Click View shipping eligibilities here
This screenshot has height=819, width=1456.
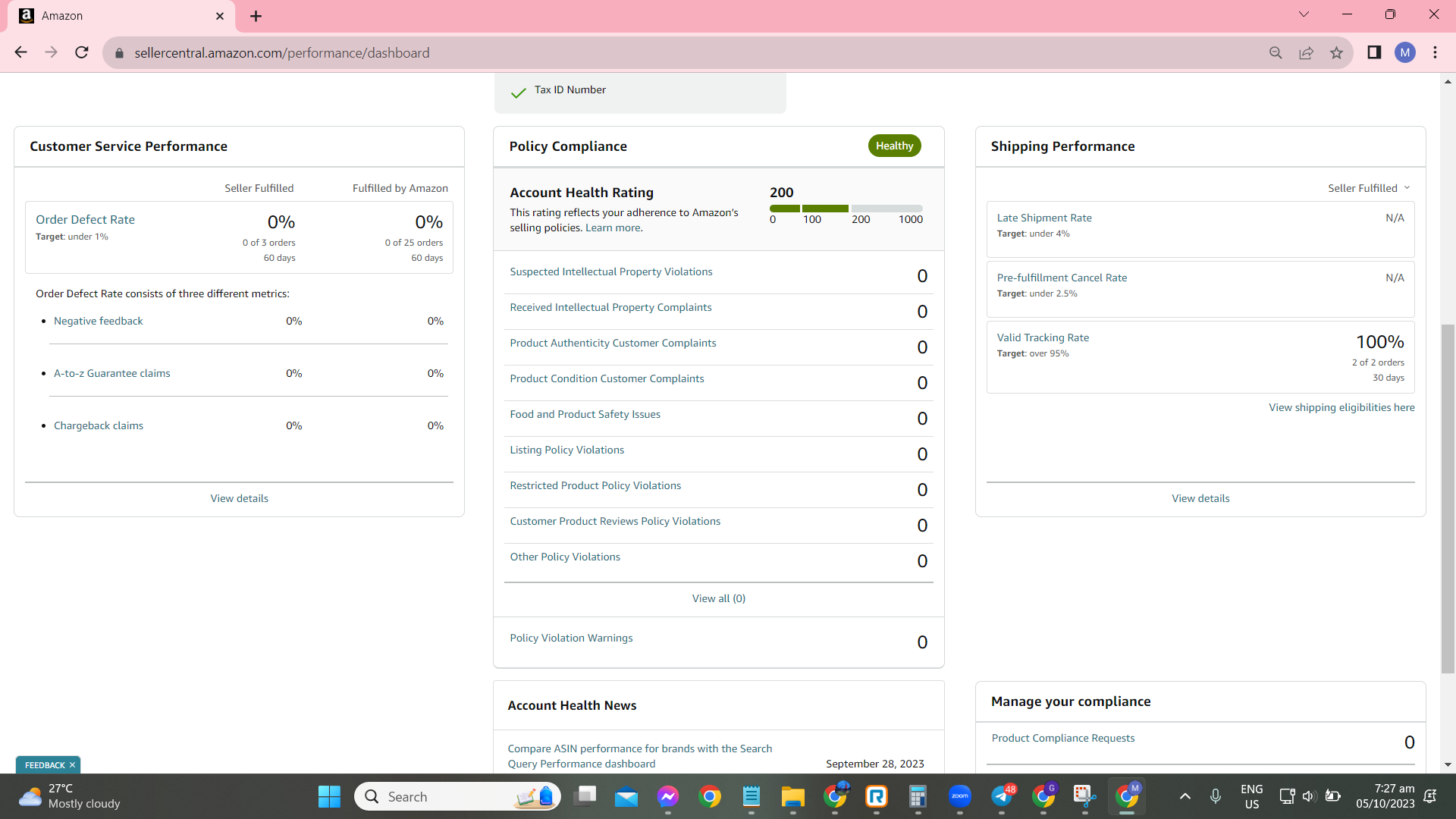point(1341,407)
